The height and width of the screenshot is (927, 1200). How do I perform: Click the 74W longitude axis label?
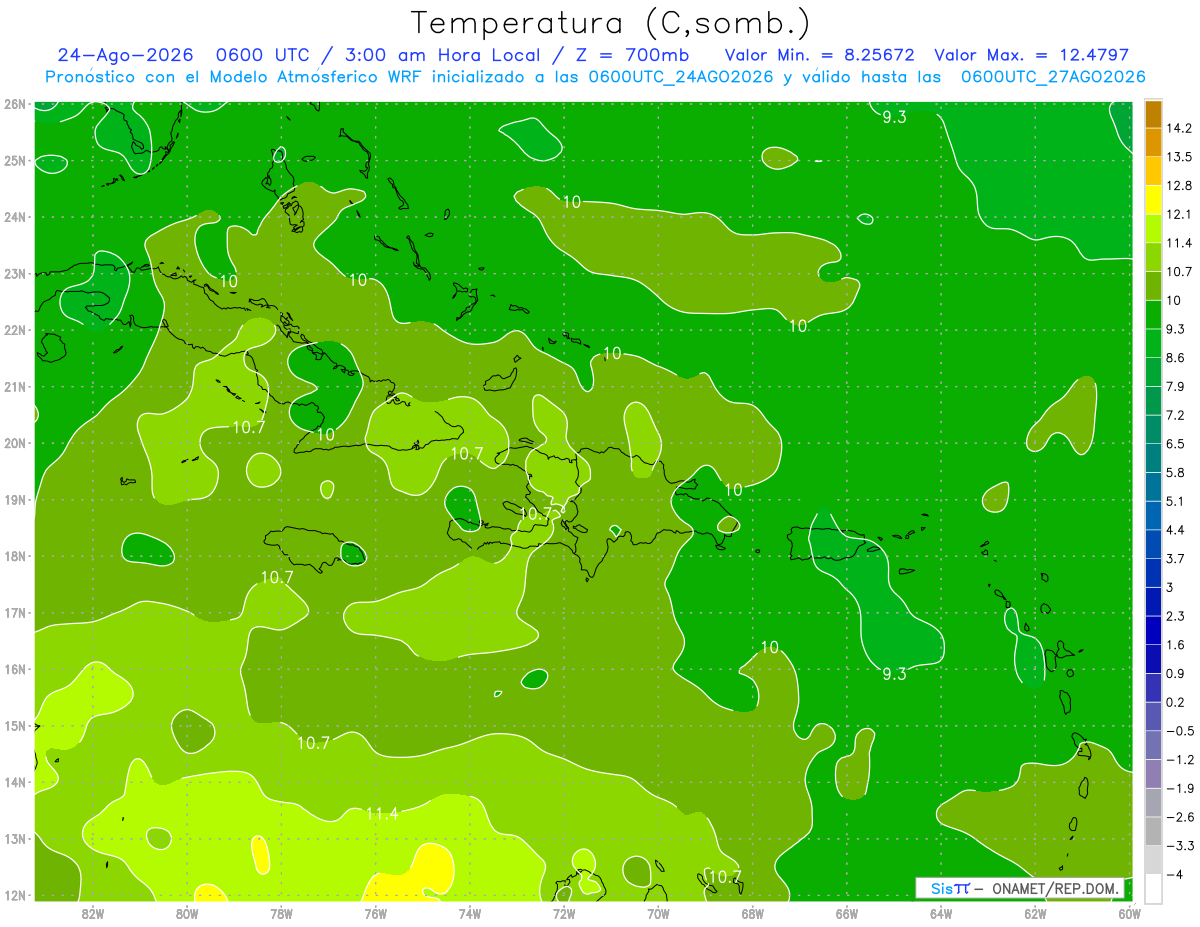tap(470, 913)
